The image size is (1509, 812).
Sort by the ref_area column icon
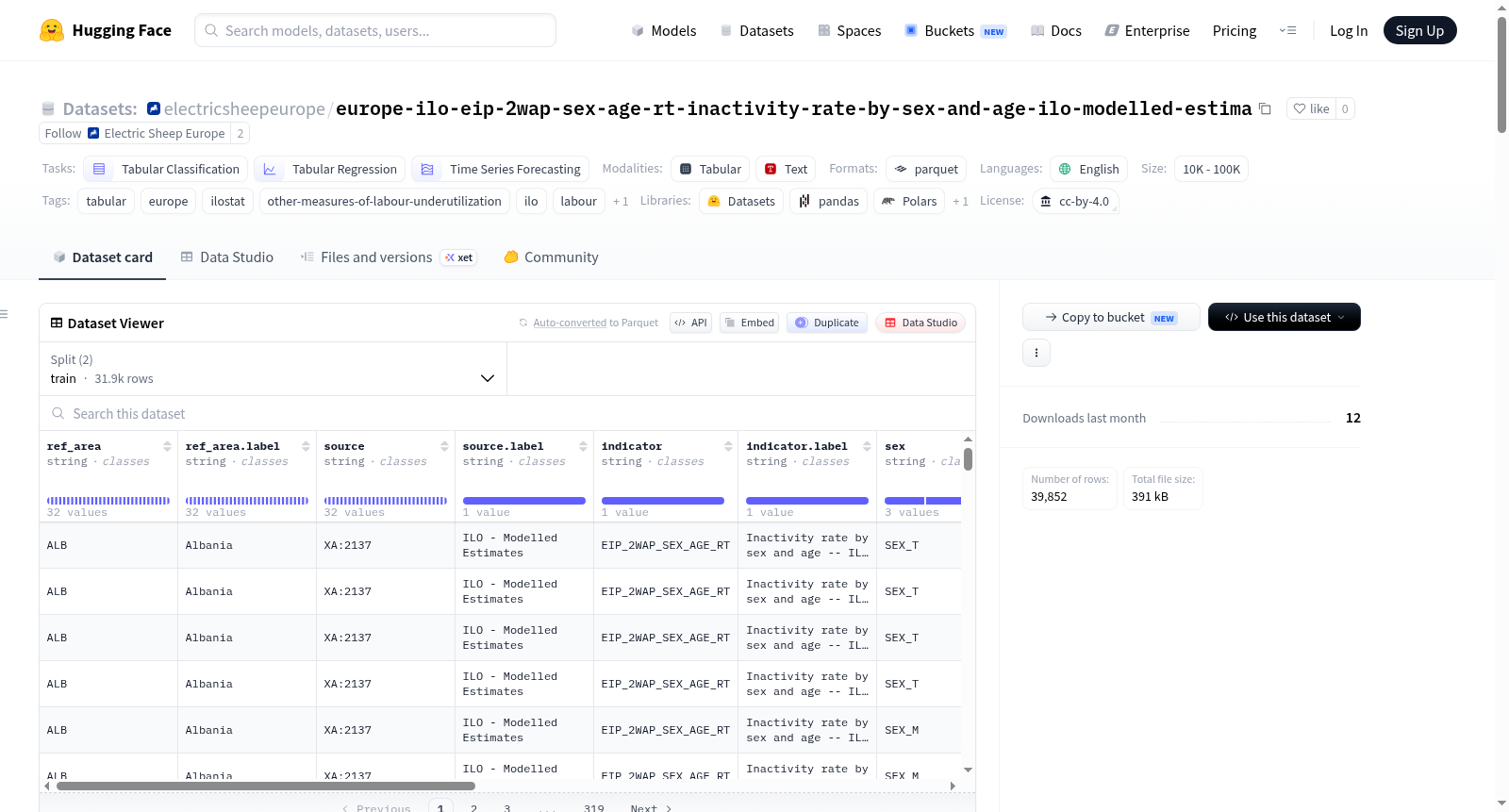coord(167,446)
